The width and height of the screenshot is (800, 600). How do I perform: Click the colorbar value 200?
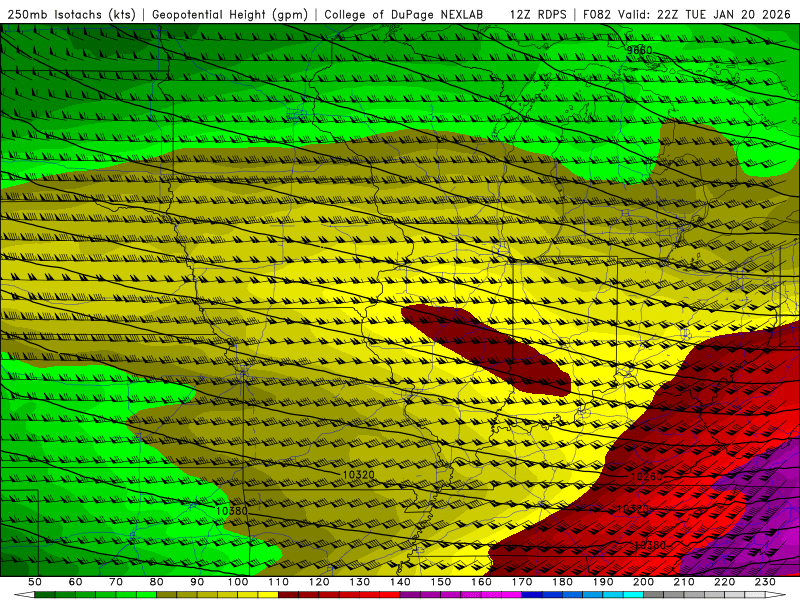click(643, 582)
